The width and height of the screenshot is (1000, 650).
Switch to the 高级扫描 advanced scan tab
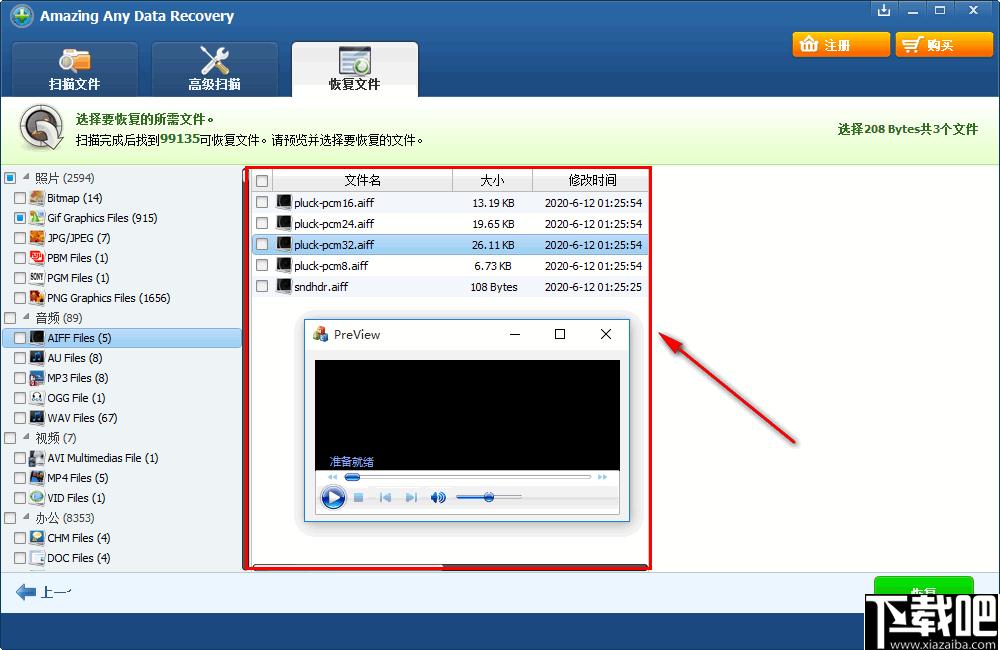pos(214,70)
